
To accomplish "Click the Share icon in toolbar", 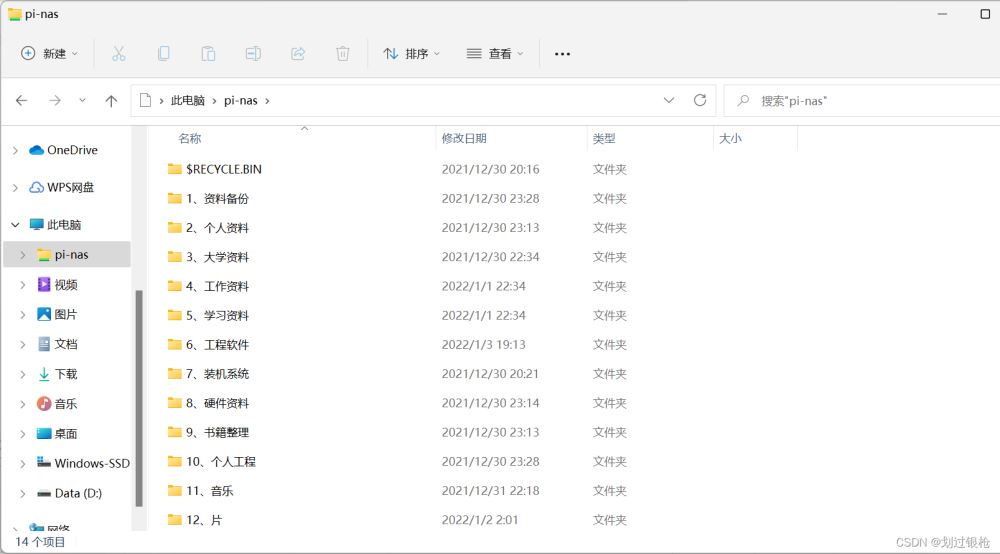I will pyautogui.click(x=298, y=54).
